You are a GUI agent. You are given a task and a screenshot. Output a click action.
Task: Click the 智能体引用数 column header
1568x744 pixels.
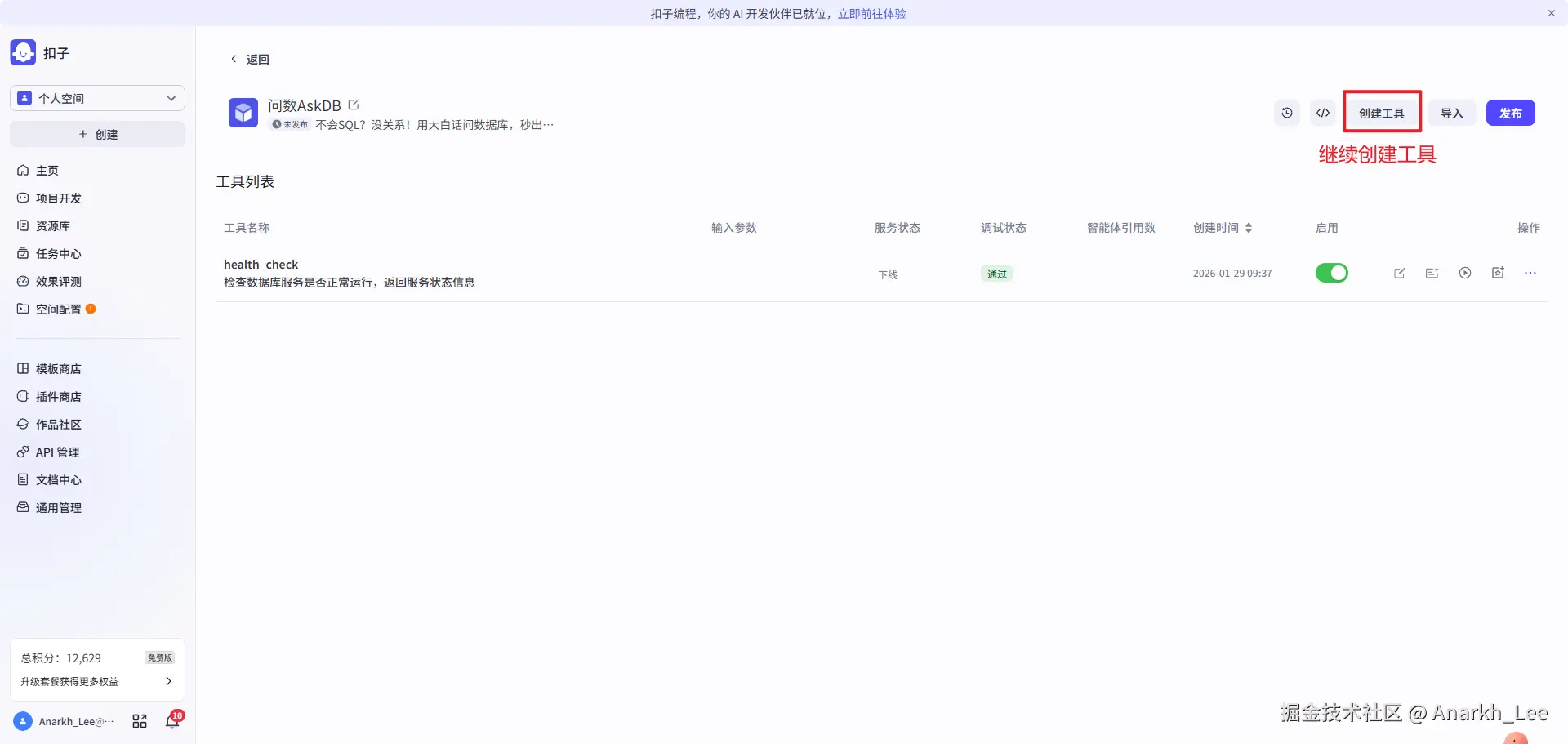tap(1121, 228)
